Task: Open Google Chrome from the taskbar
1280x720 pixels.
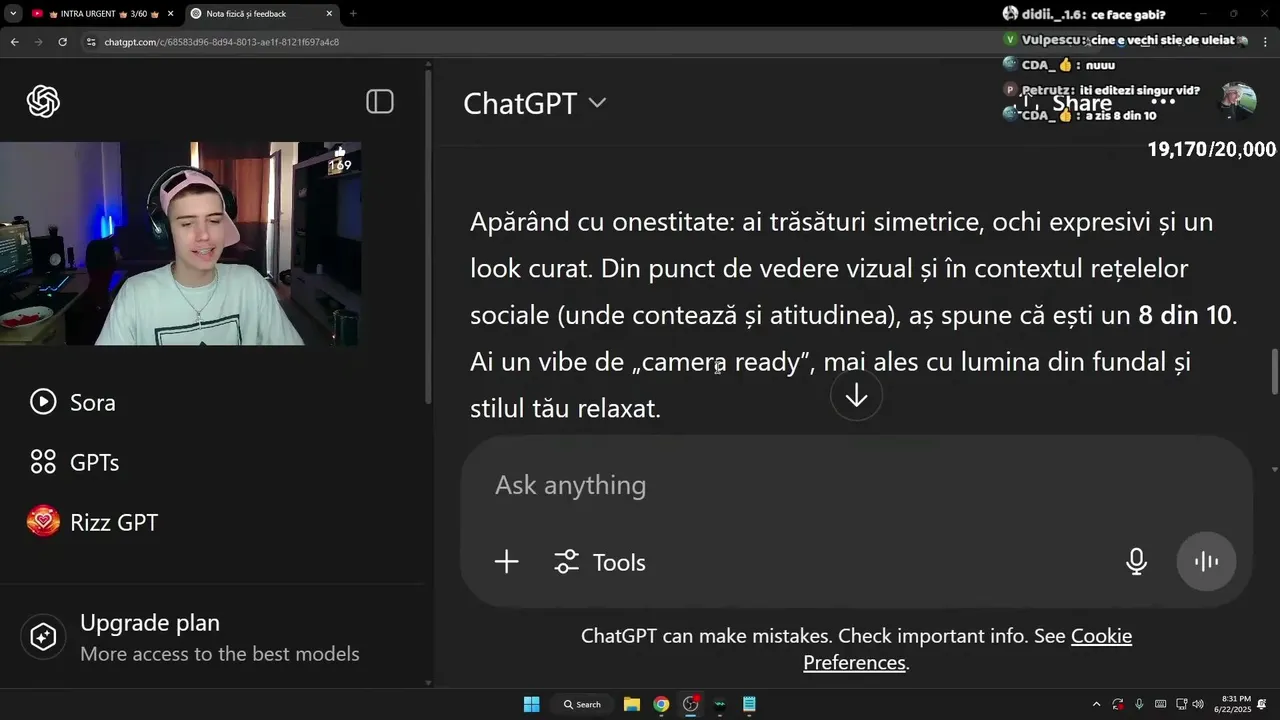Action: click(661, 704)
